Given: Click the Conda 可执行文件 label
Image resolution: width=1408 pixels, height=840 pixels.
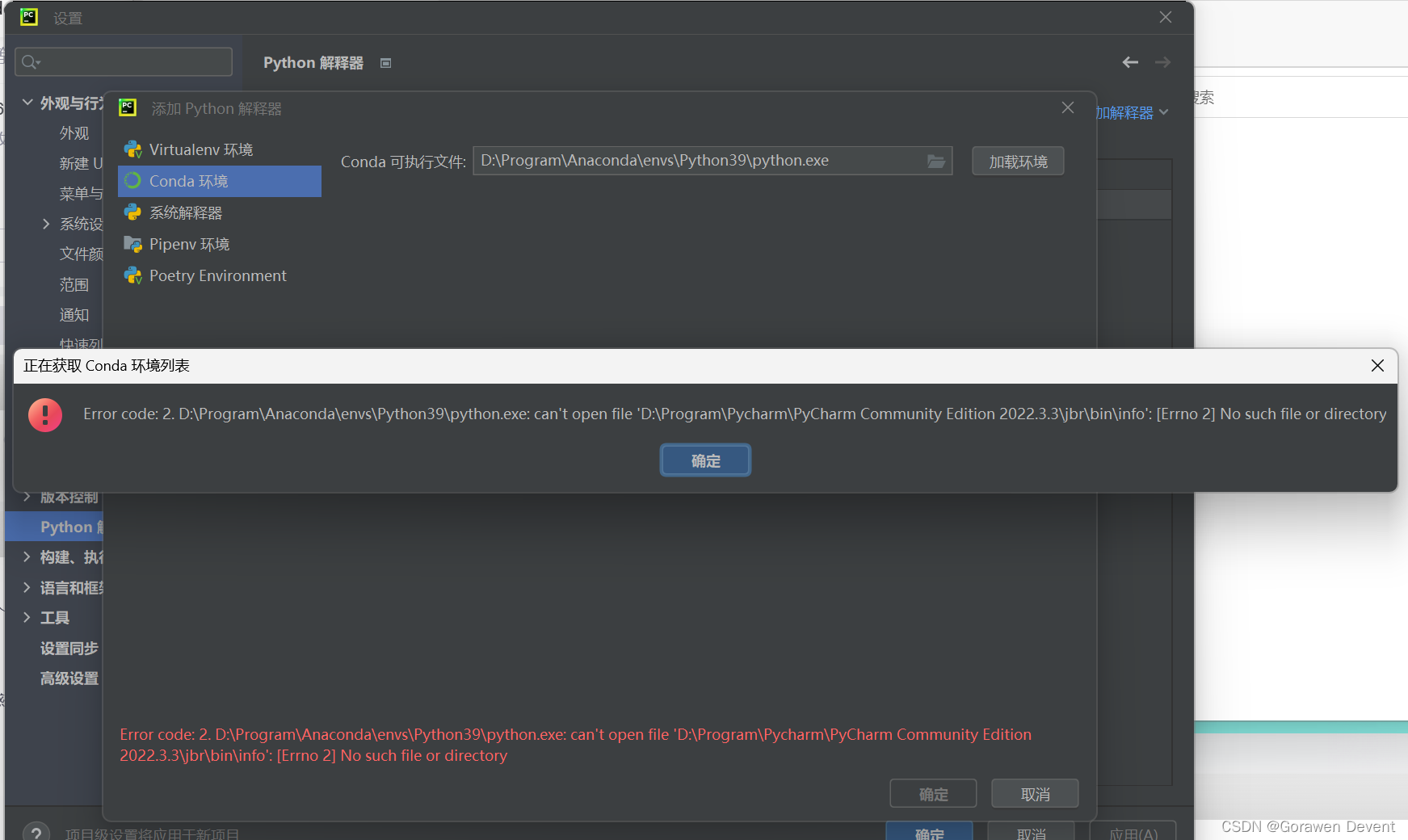Looking at the screenshot, I should [x=403, y=162].
